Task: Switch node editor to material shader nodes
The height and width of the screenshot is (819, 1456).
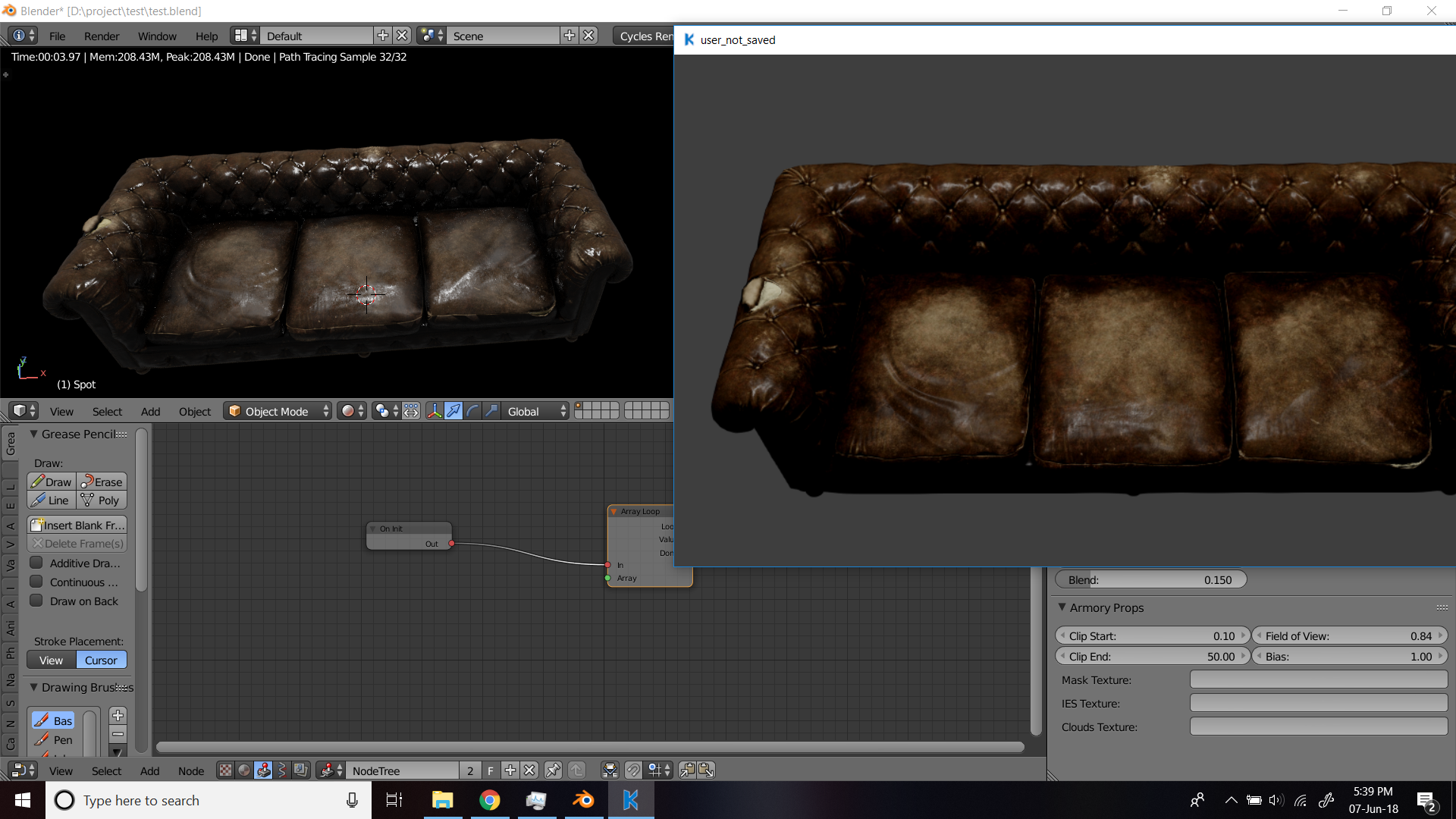Action: (244, 770)
